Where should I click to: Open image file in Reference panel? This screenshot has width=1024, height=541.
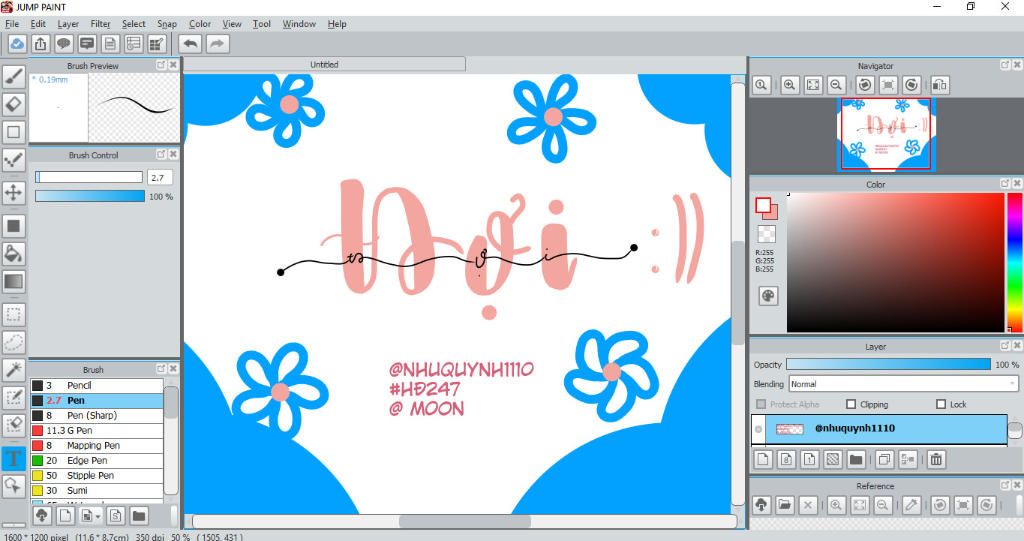(784, 505)
